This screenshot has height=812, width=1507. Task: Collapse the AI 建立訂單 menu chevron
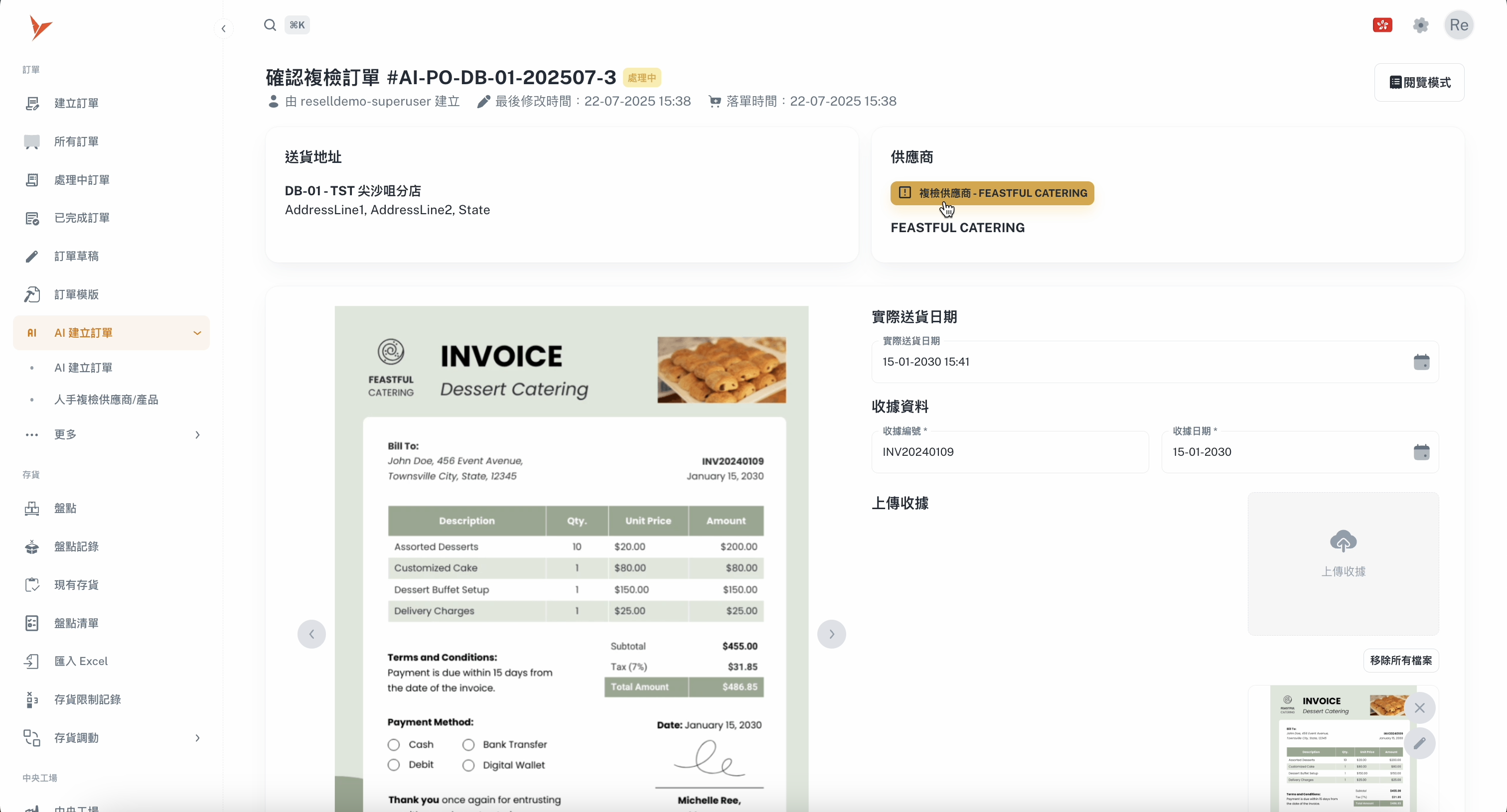(x=197, y=333)
